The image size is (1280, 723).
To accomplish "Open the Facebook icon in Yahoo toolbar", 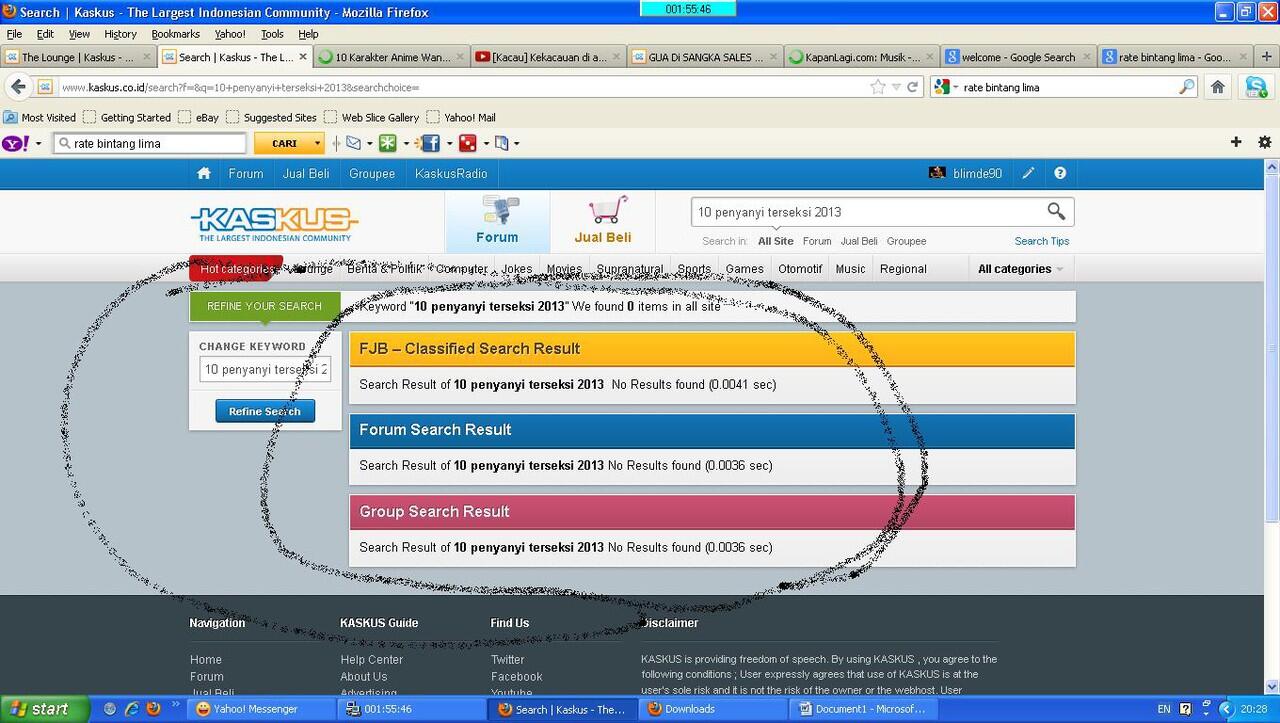I will [430, 143].
